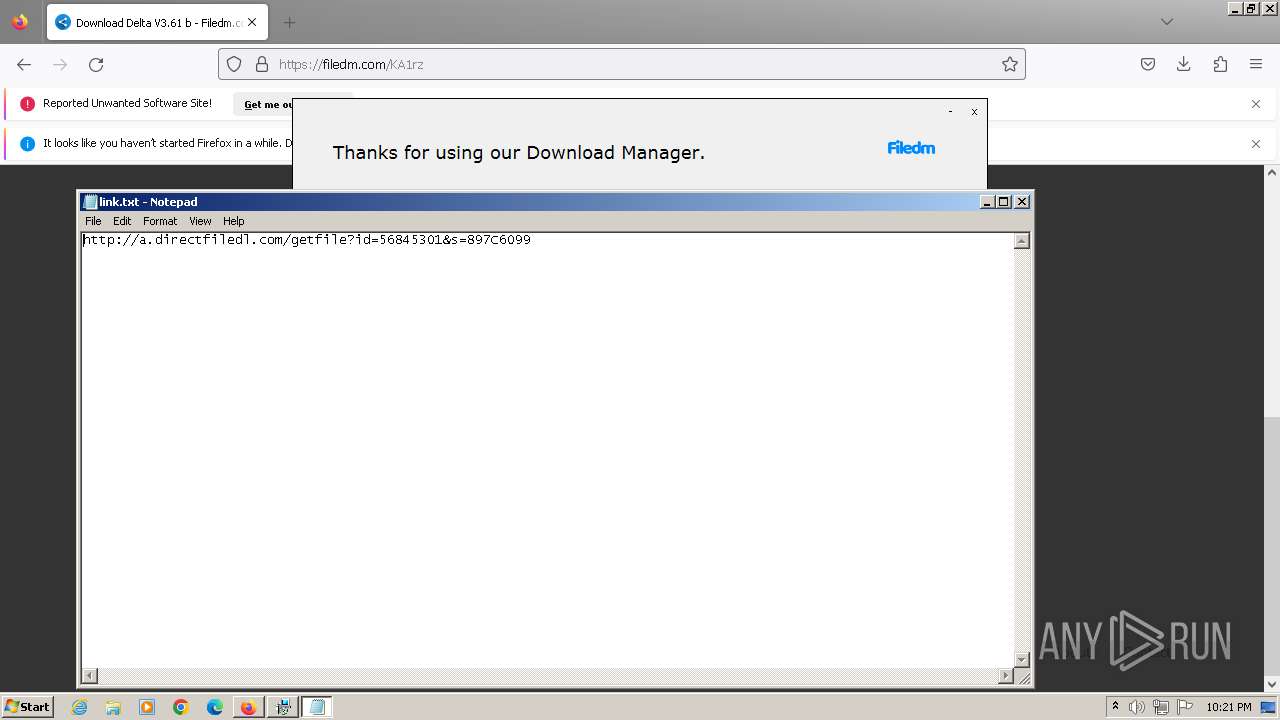This screenshot has width=1280, height=720.
Task: Dismiss the Unwanted Software Site warning
Action: tap(1256, 104)
